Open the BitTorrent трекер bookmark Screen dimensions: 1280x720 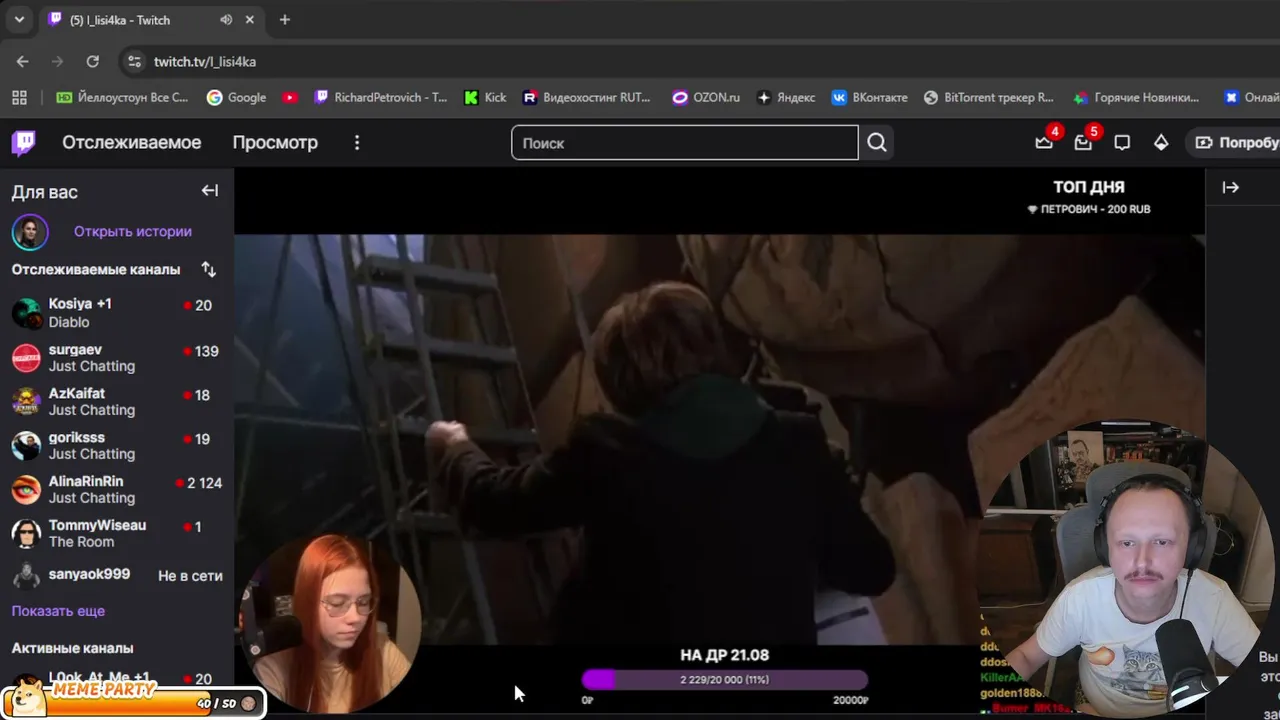coord(988,97)
